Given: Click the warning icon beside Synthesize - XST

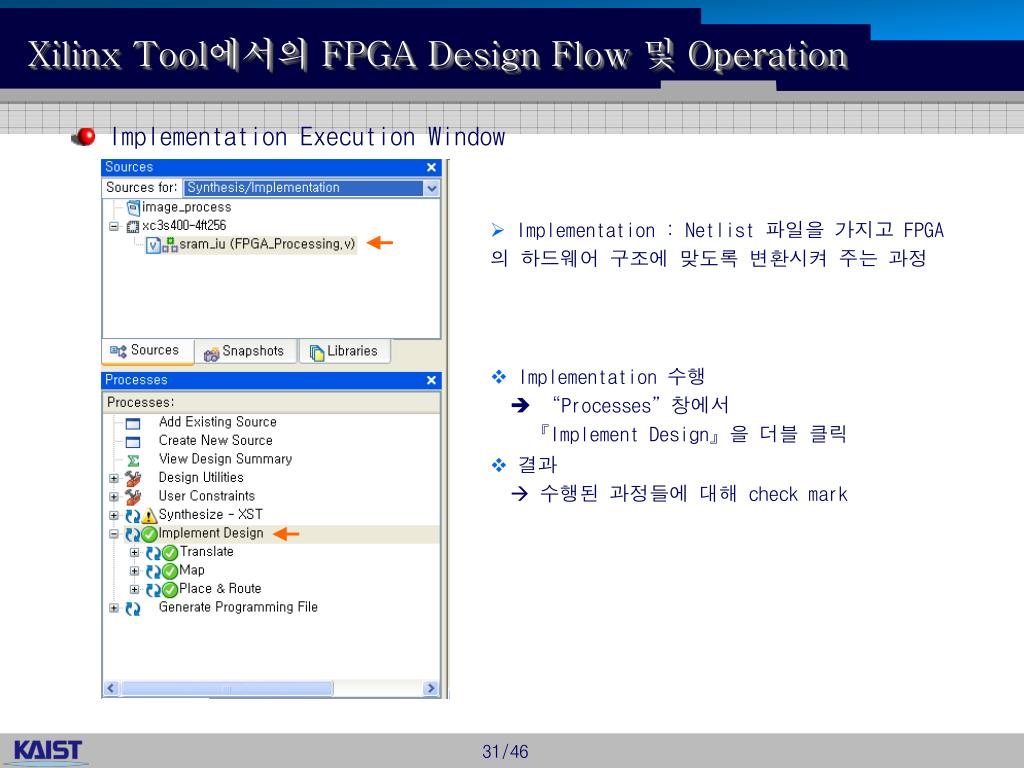Looking at the screenshot, I should tap(150, 516).
